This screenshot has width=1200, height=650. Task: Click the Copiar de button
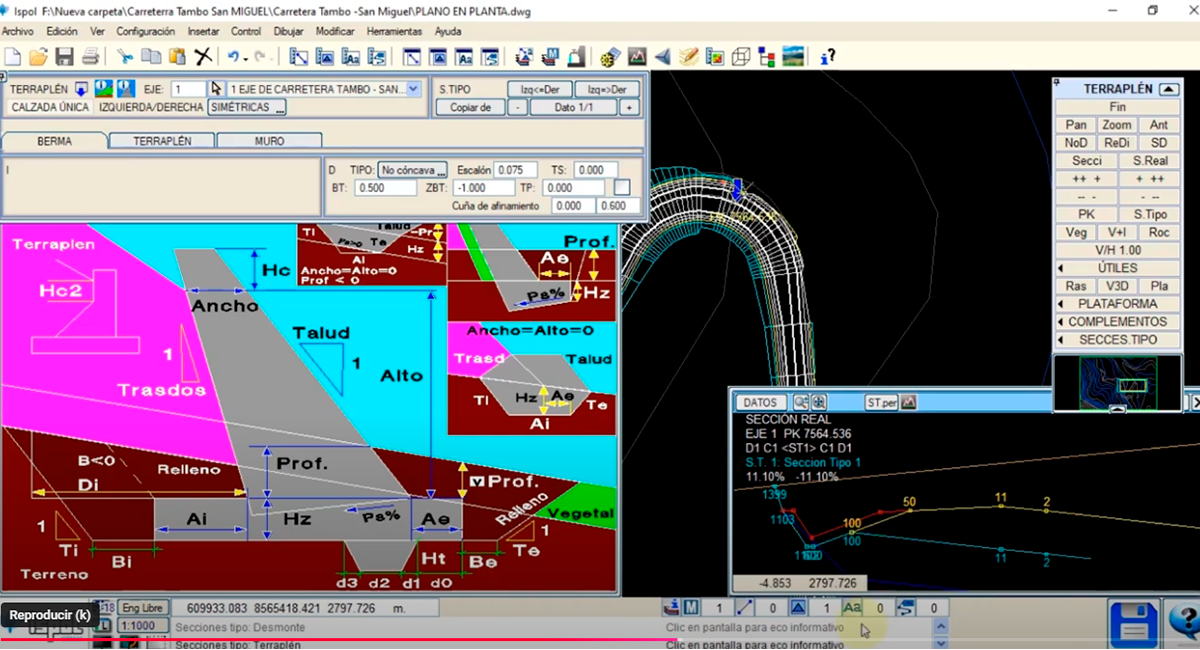click(x=470, y=107)
